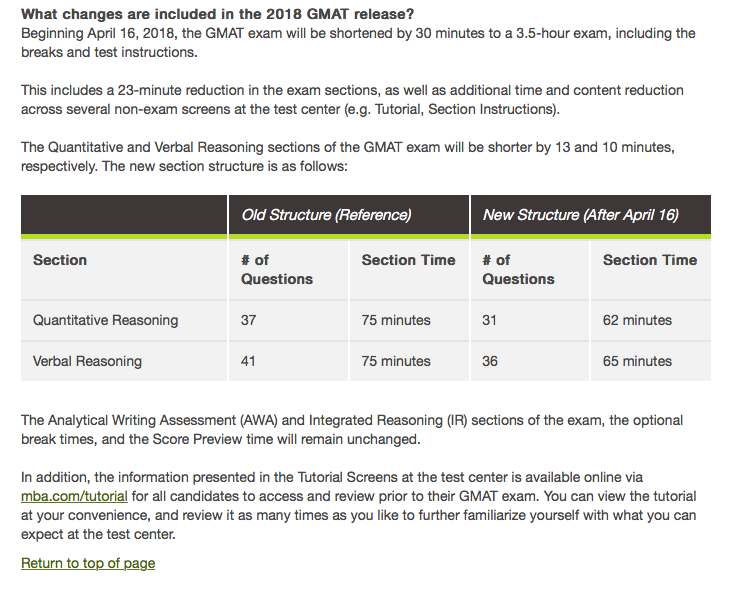Click the Analytical Writing Assessment paragraph
This screenshot has width=732, height=592.
(x=352, y=429)
